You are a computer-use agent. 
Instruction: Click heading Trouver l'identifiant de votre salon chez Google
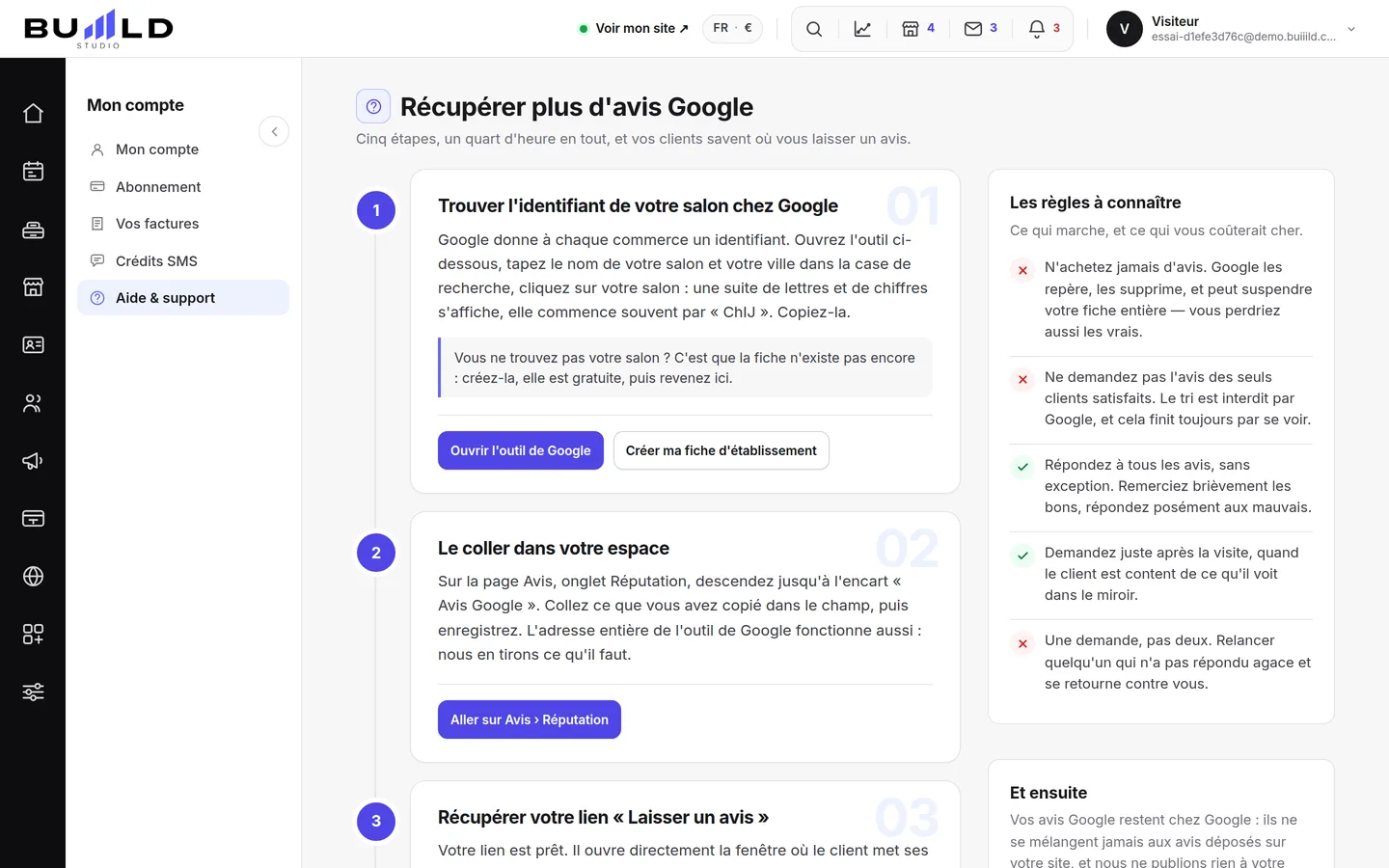pyautogui.click(x=638, y=206)
